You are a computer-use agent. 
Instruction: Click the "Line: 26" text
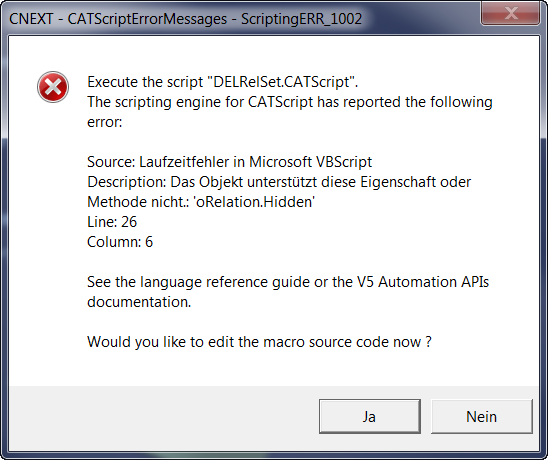coord(112,222)
